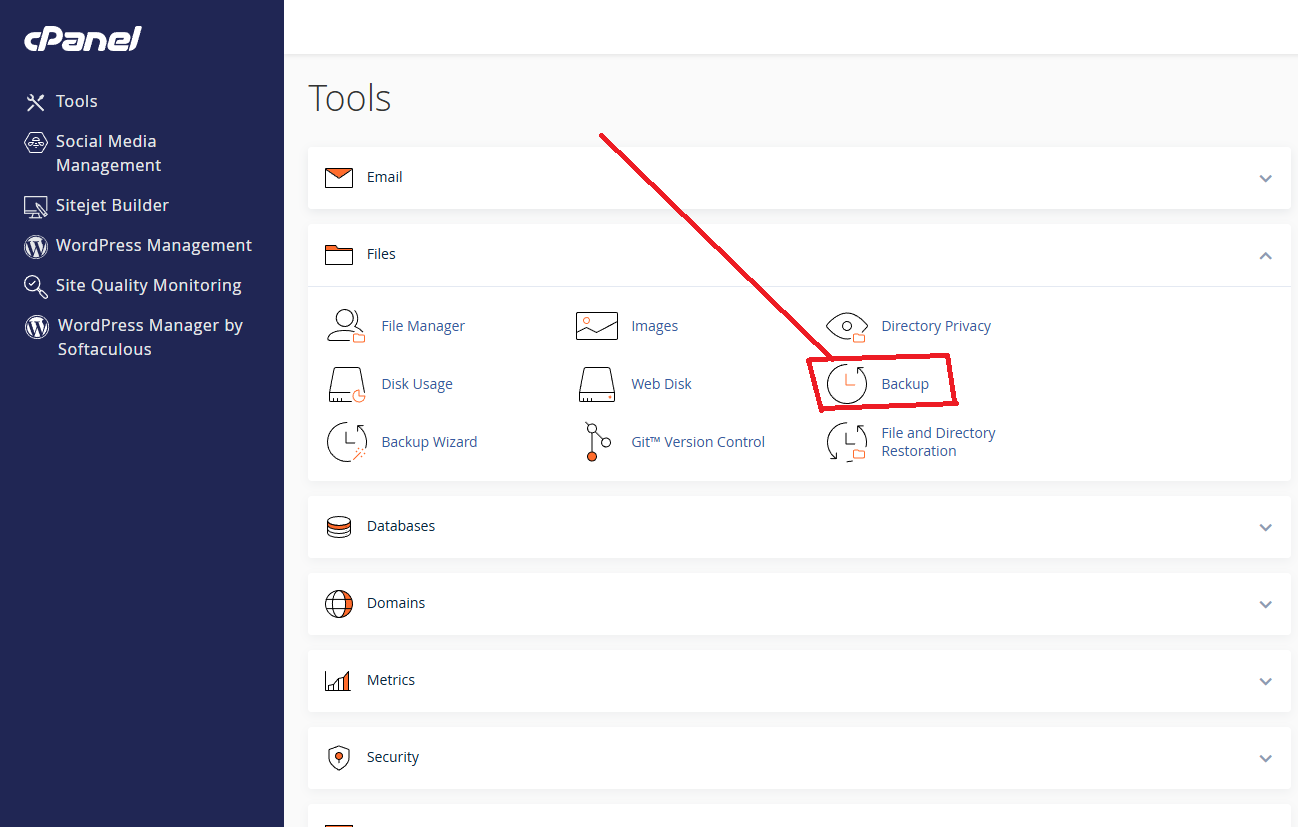Click the Email section title text
This screenshot has height=827, width=1298.
point(385,178)
